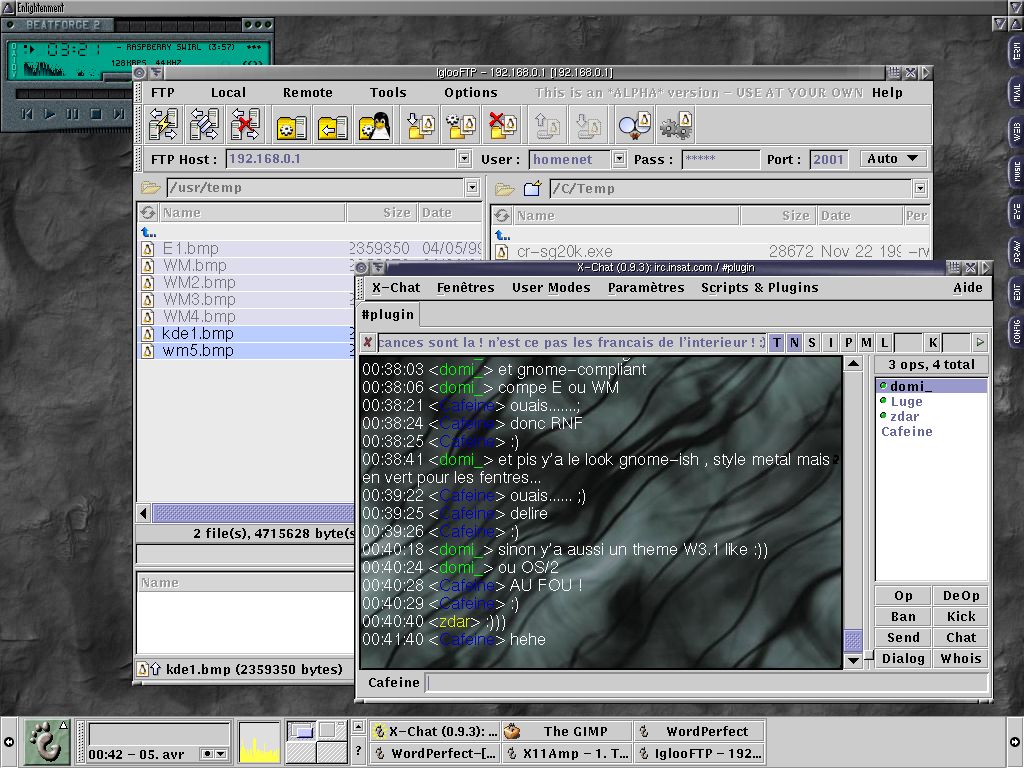Viewport: 1024px width, 768px height.
Task: Click the Connect (lightning) icon in IglooFTP toolbar
Action: (x=163, y=125)
